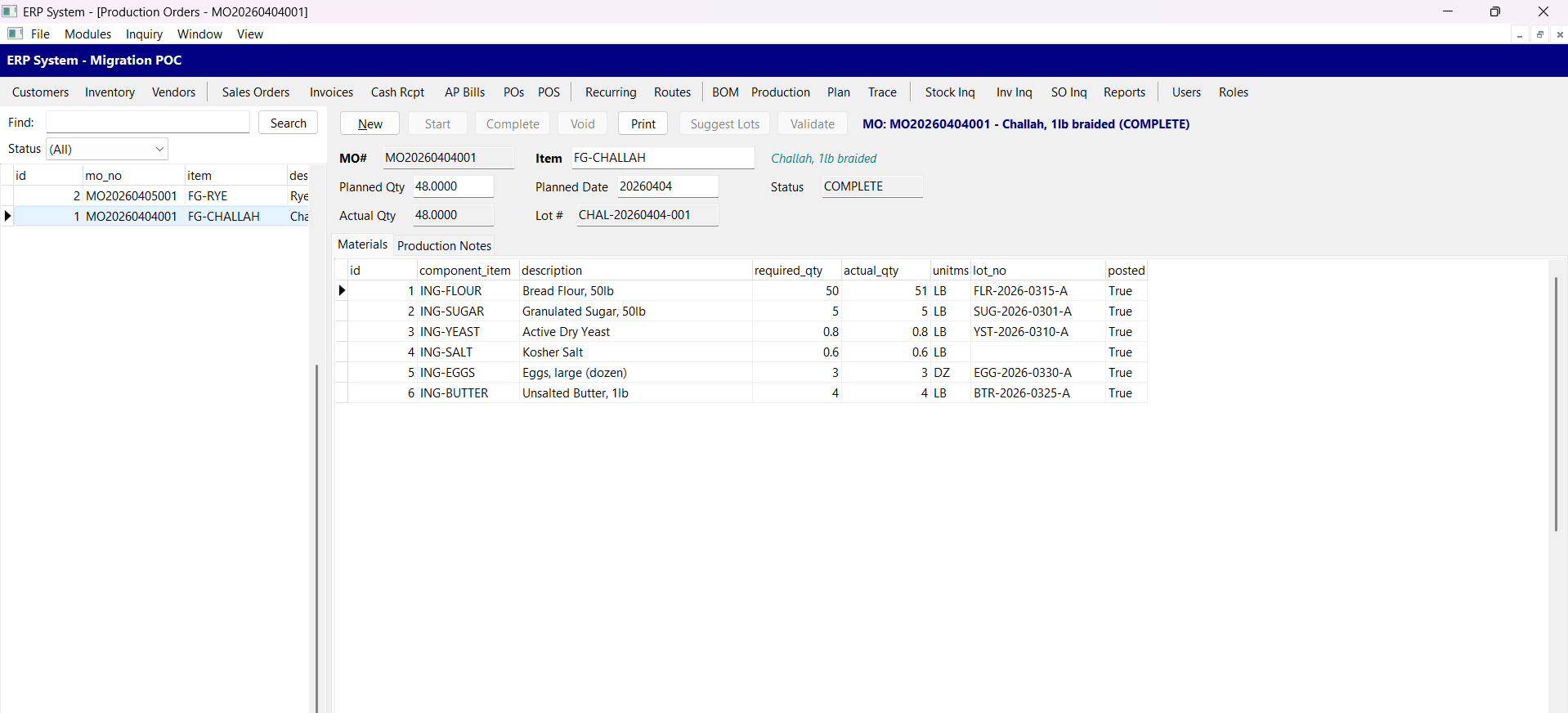
Task: Open the Plan screen
Action: pyautogui.click(x=839, y=92)
